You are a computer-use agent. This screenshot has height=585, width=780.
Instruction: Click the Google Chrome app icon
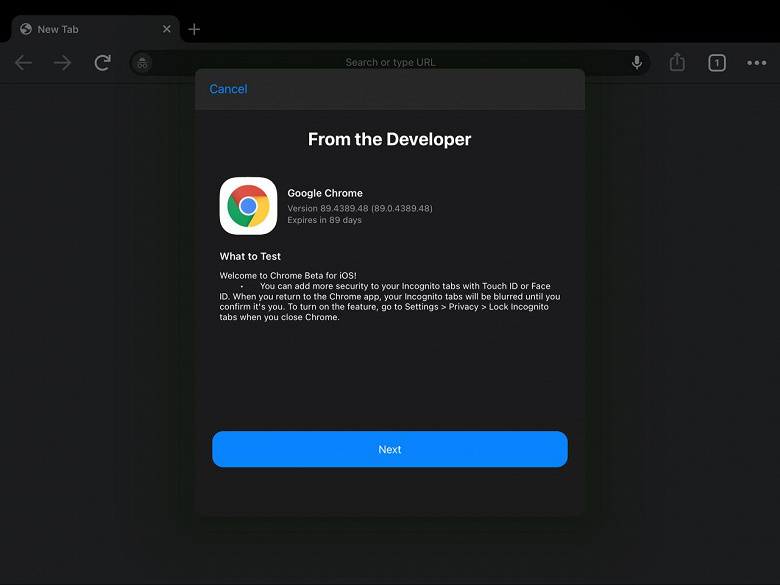[x=248, y=206]
